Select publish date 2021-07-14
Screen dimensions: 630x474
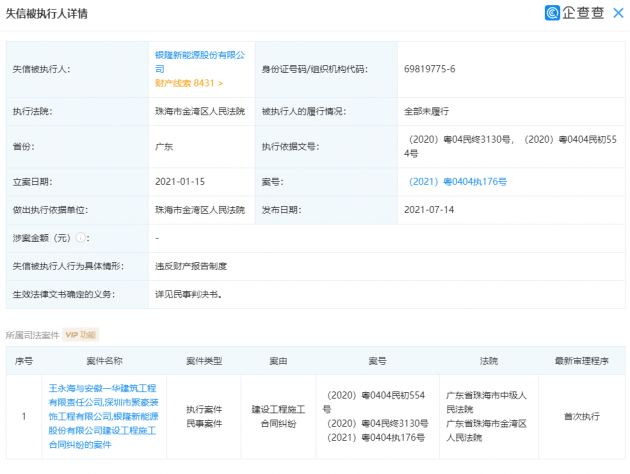(x=429, y=210)
